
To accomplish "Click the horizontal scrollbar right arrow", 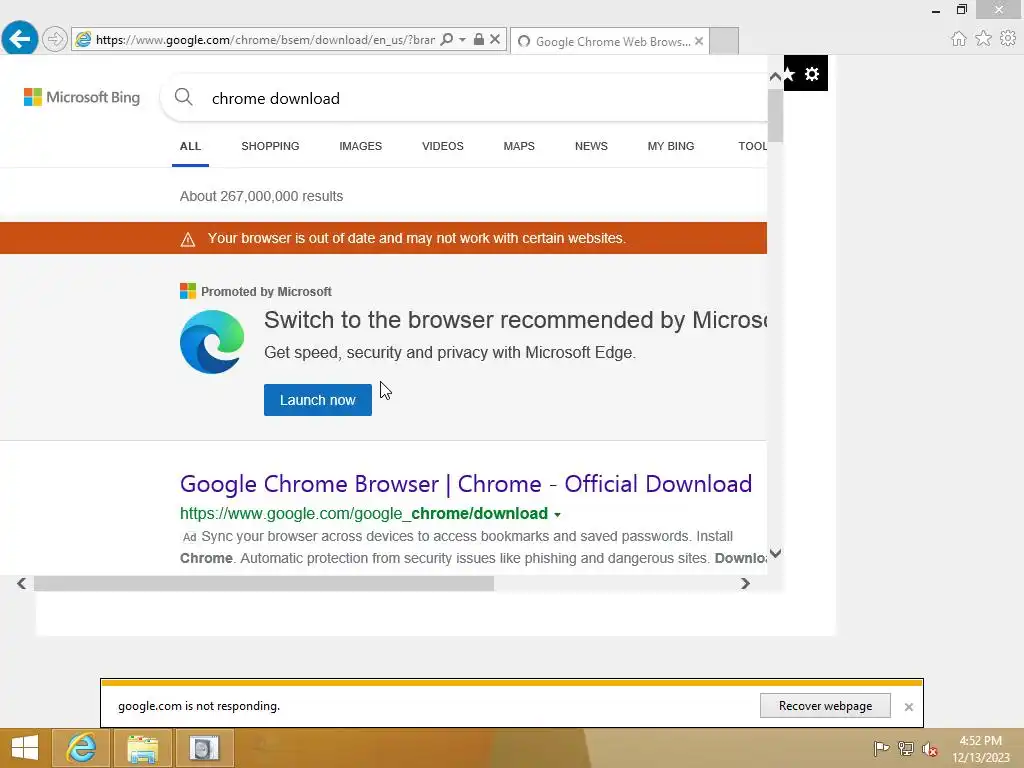I will (745, 583).
